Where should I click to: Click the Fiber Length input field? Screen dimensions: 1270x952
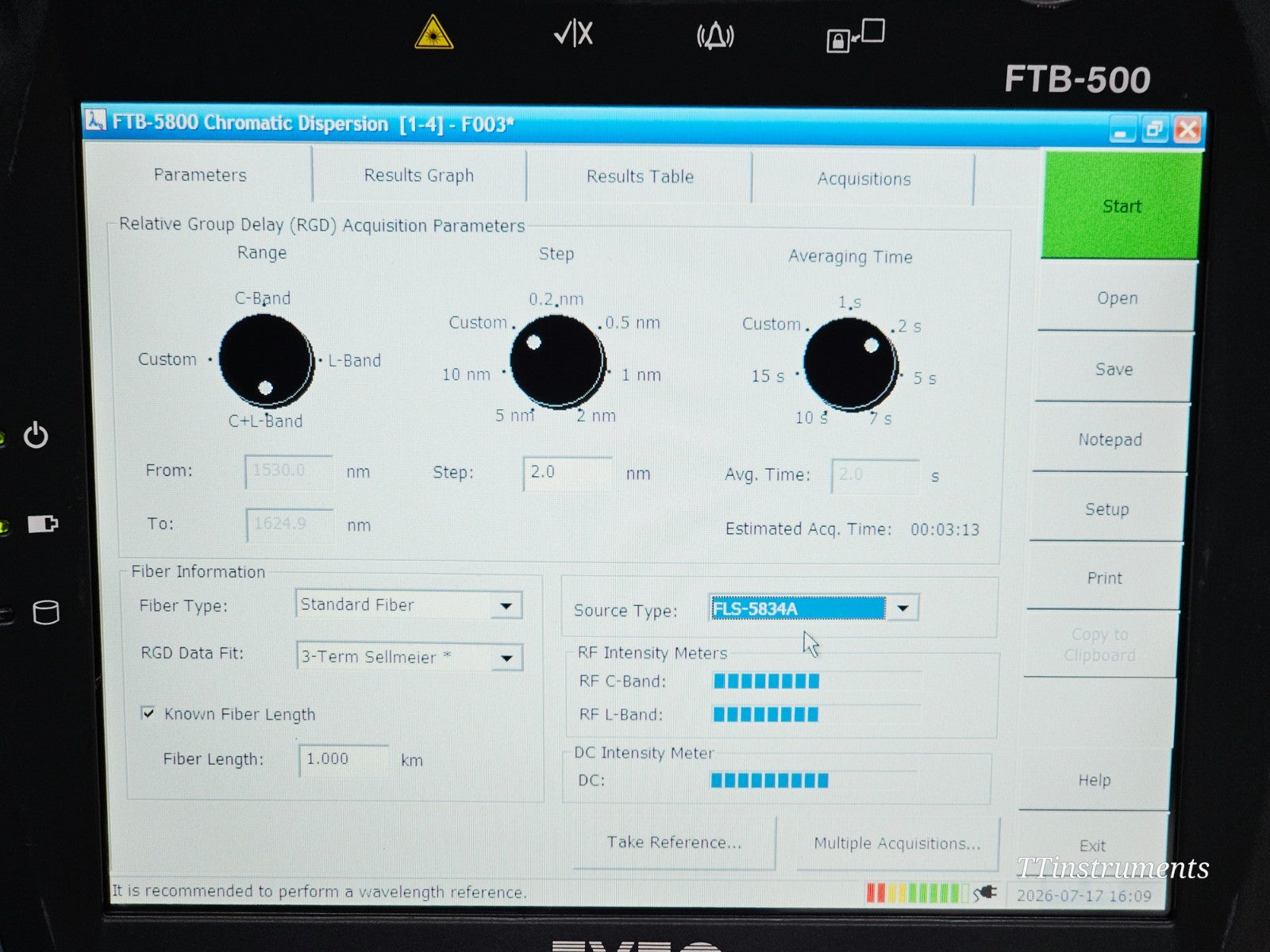click(344, 759)
